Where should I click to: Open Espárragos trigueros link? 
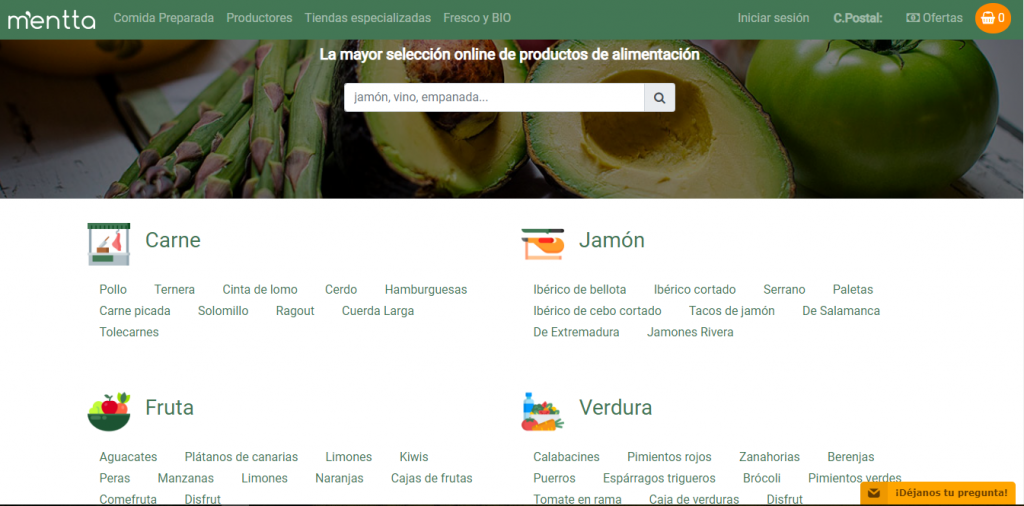(659, 478)
